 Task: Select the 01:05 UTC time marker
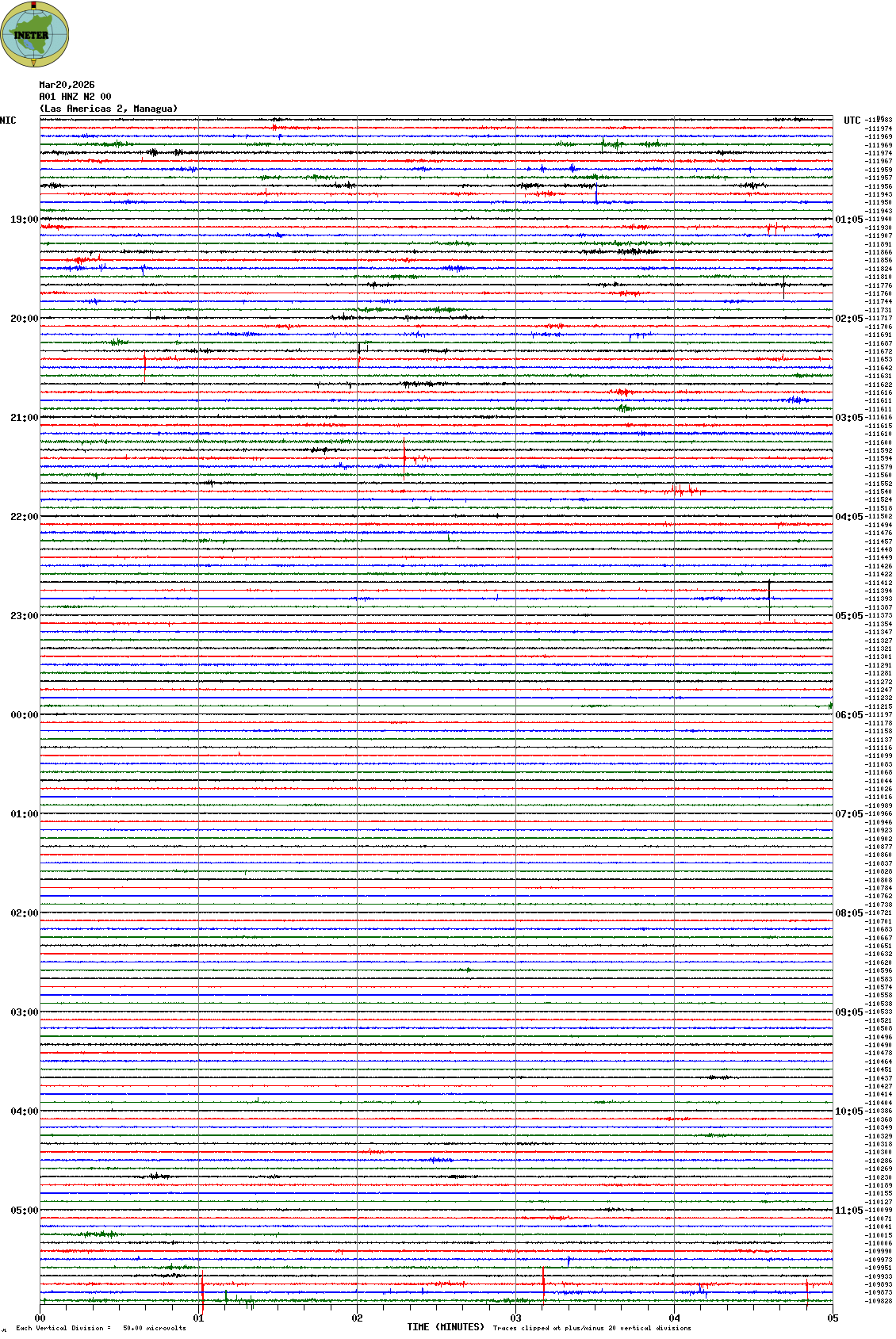[x=848, y=220]
